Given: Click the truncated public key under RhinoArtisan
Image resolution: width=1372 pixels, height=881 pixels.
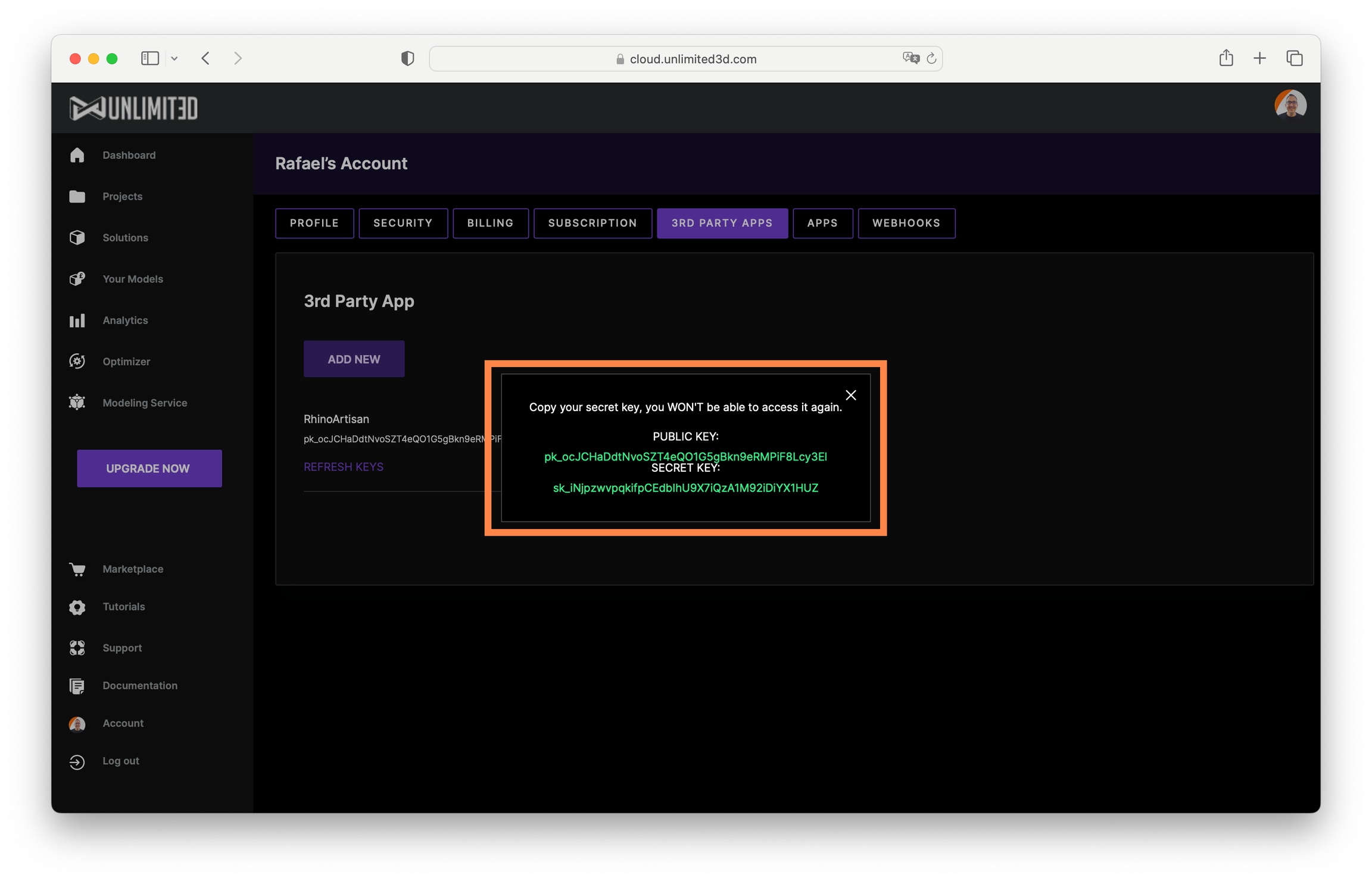Looking at the screenshot, I should pos(403,439).
